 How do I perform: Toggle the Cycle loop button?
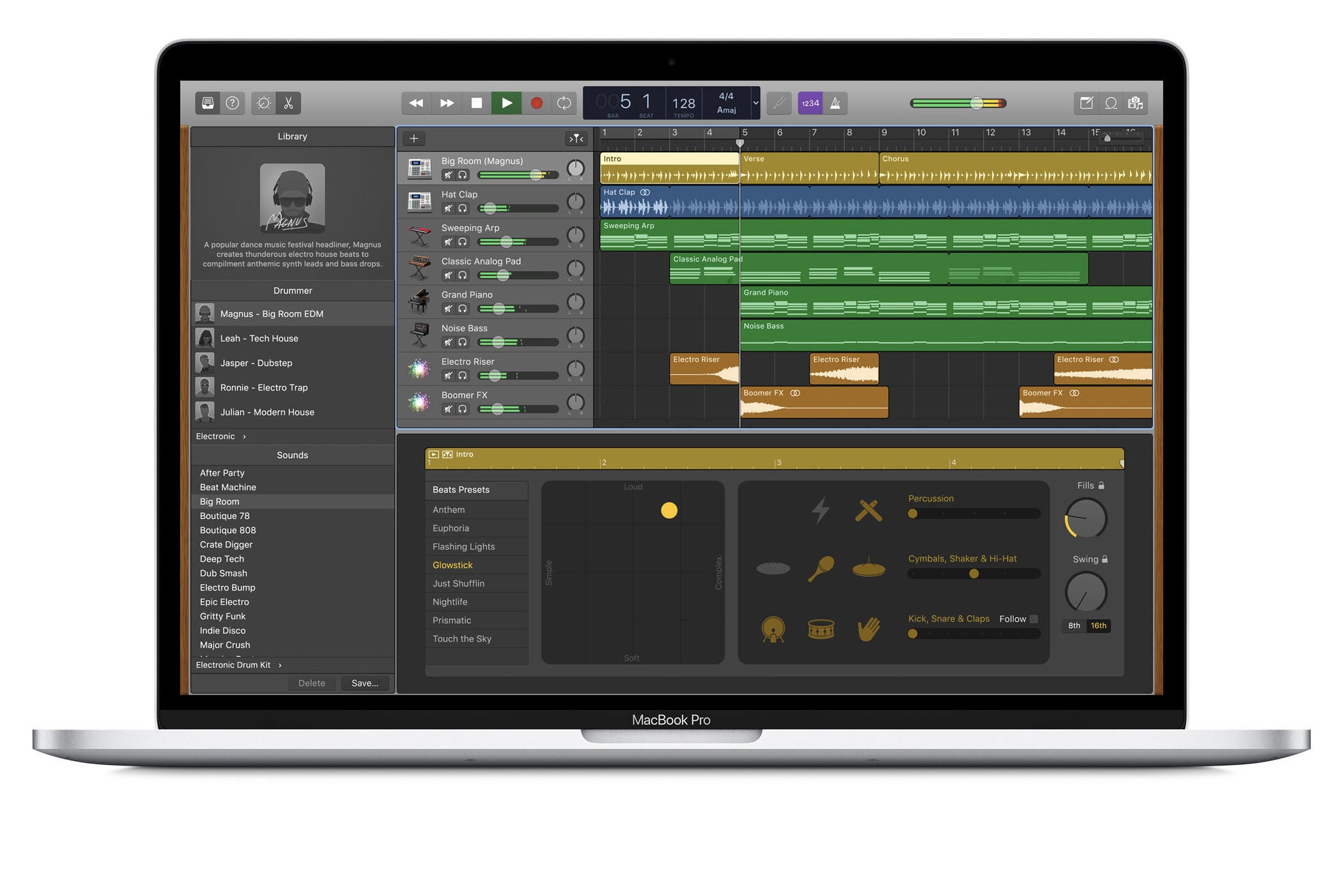pyautogui.click(x=564, y=103)
